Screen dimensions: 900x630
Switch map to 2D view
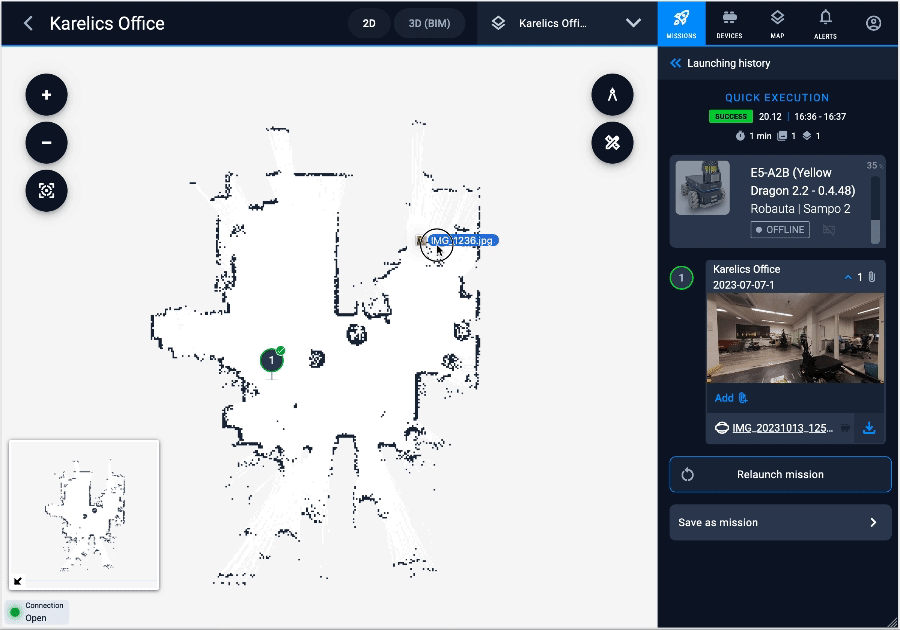click(x=369, y=23)
